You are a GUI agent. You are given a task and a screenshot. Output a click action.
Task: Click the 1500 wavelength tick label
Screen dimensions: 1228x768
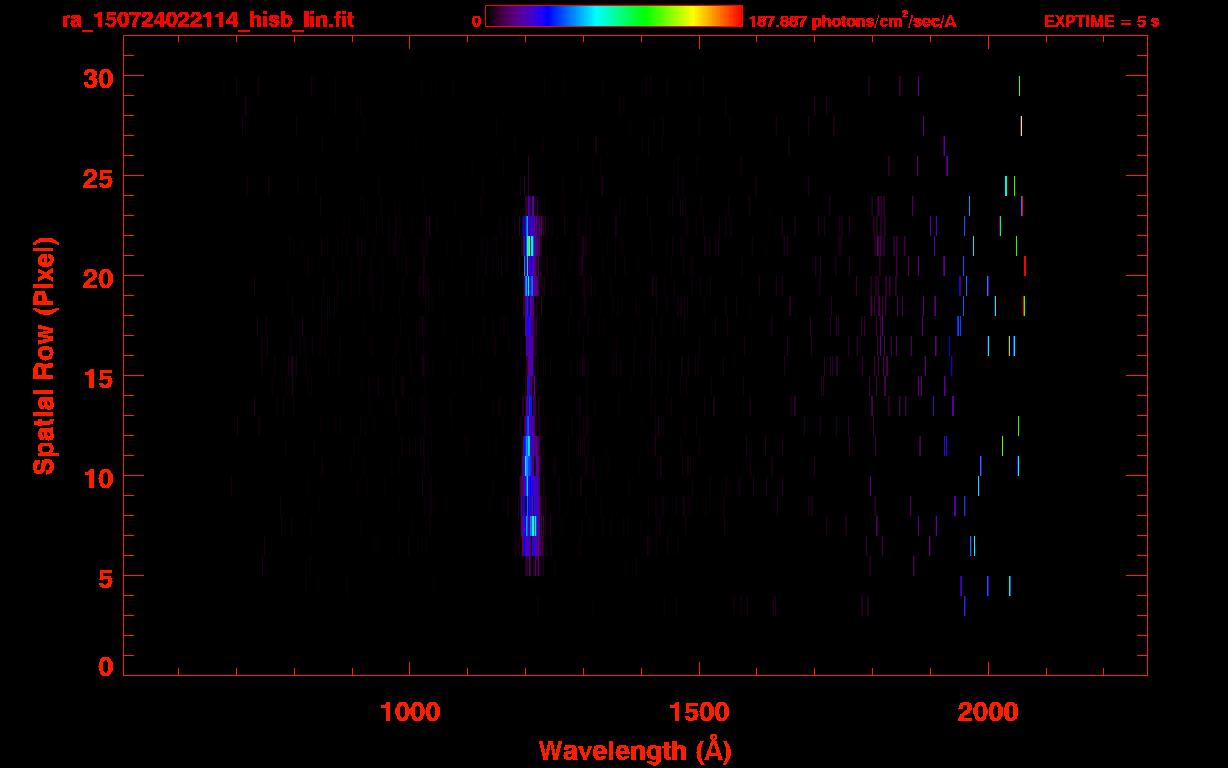coord(698,711)
